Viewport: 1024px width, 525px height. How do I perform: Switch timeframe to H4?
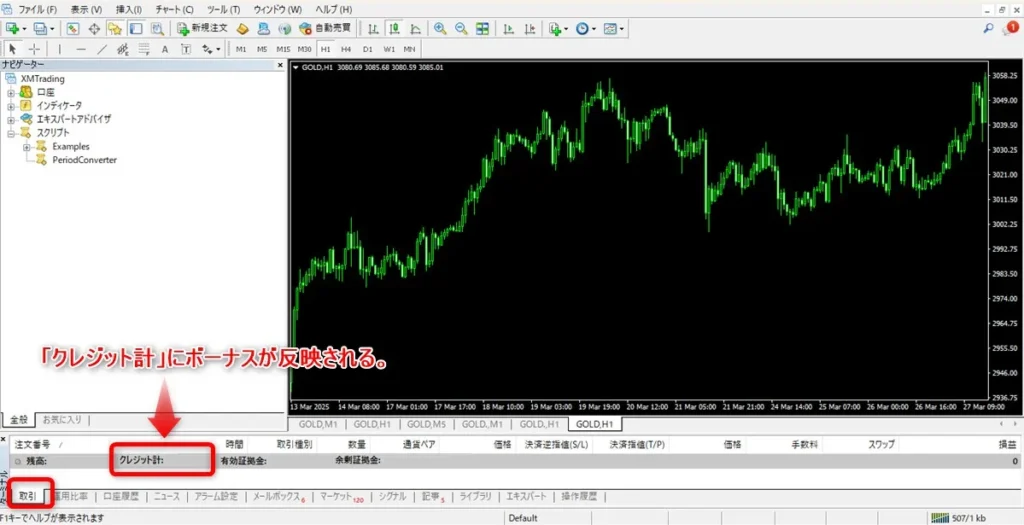tap(346, 49)
